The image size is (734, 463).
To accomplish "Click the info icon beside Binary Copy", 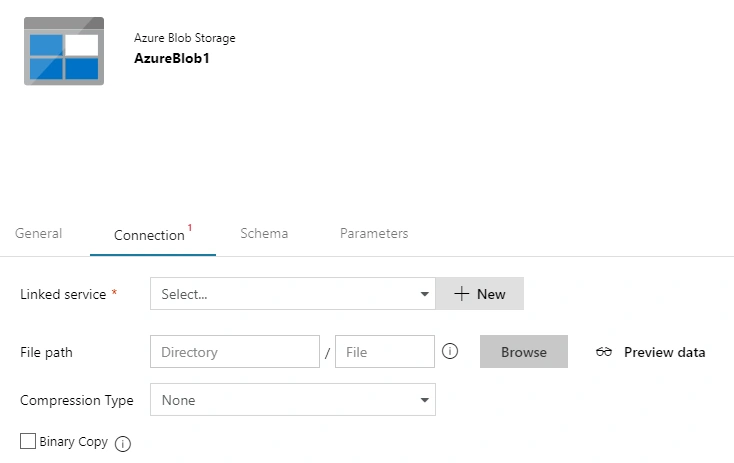I will pos(123,443).
